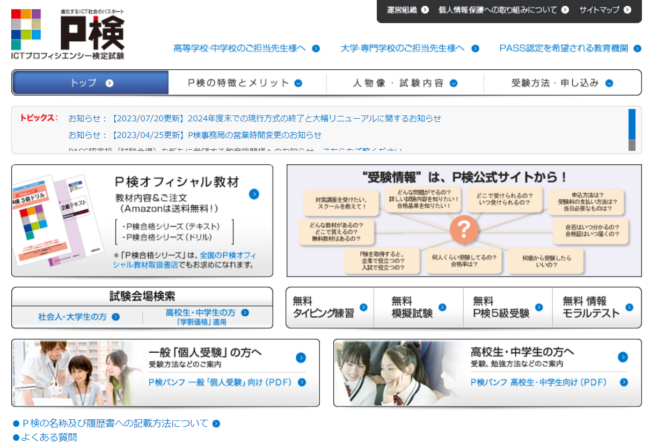
Task: Open サイトマップ link
Action: pos(599,10)
